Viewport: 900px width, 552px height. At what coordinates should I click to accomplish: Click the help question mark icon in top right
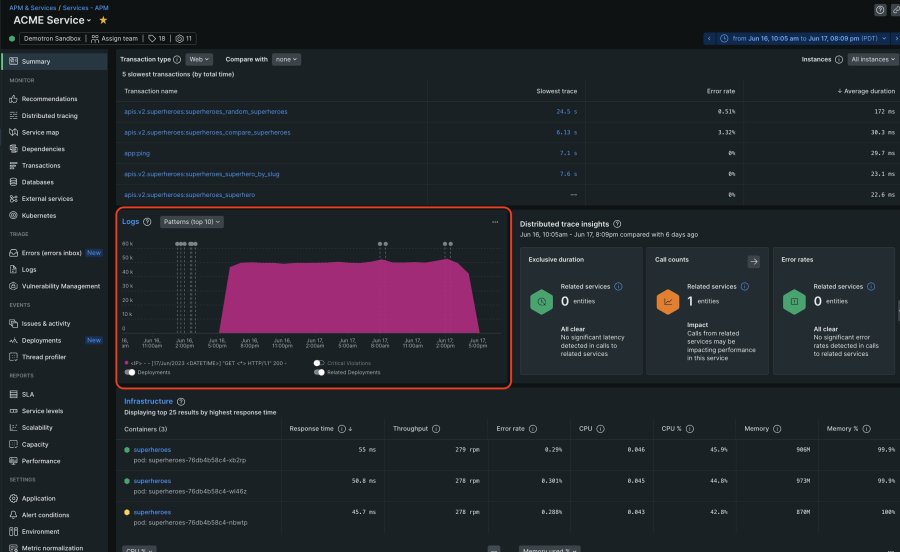coord(880,10)
